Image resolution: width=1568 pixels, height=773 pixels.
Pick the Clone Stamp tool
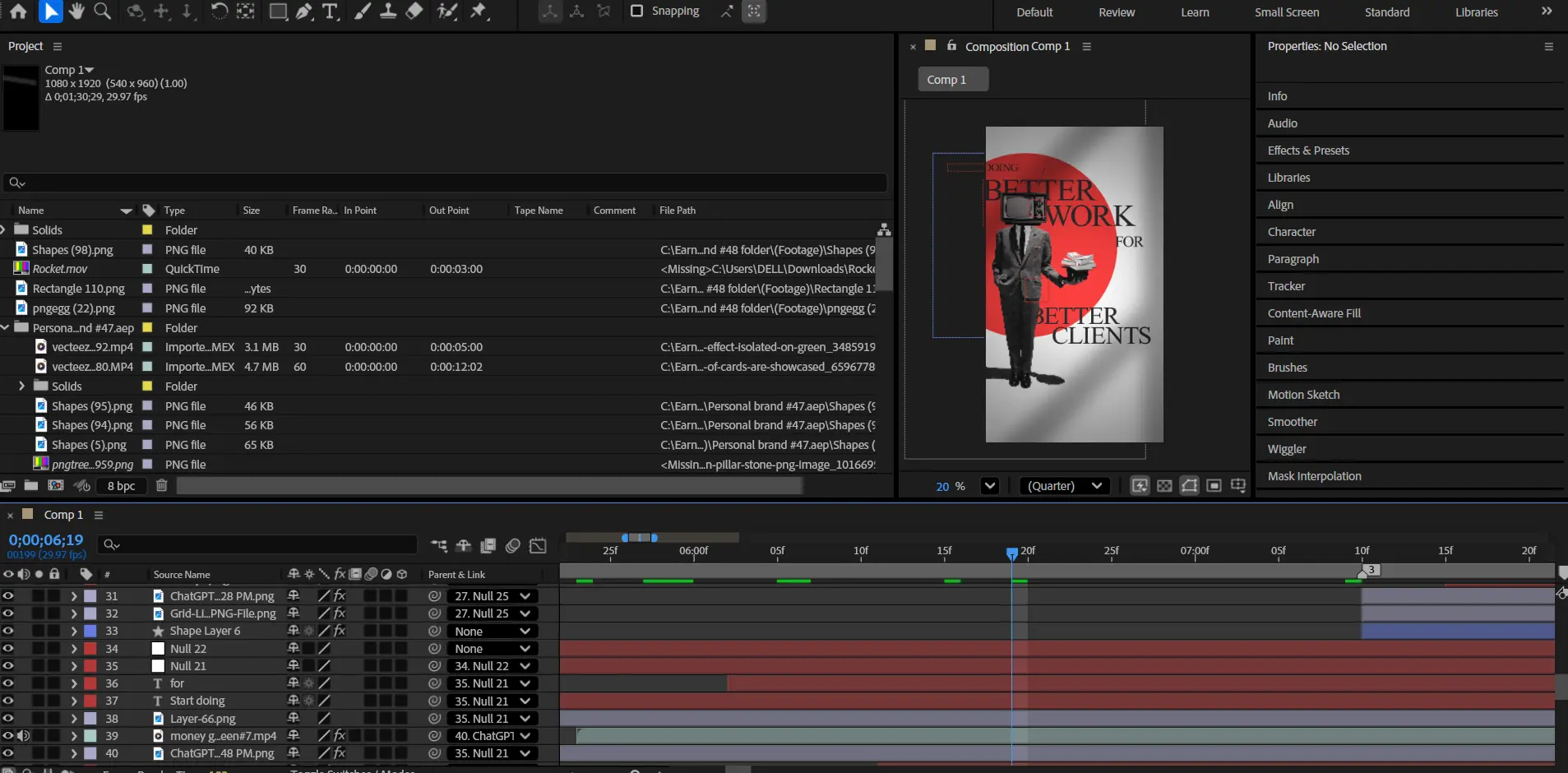coord(388,12)
